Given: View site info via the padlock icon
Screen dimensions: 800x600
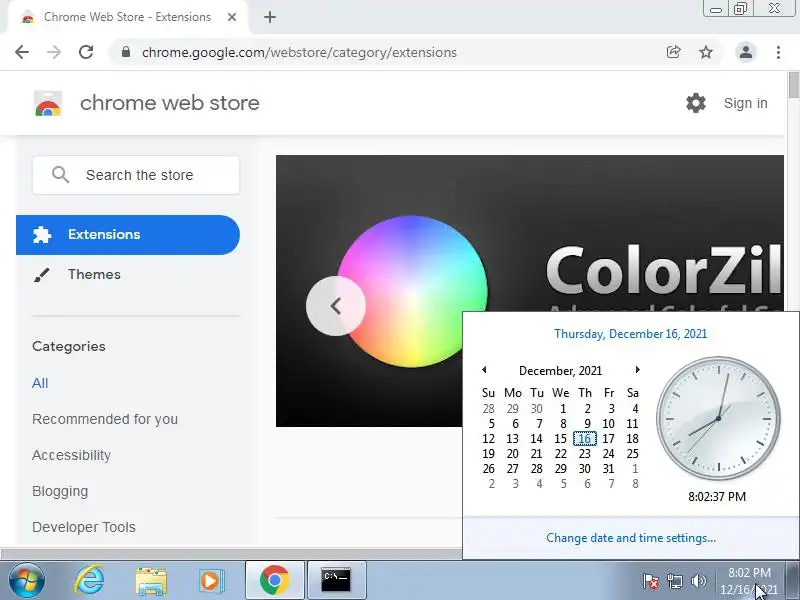Looking at the screenshot, I should [126, 52].
